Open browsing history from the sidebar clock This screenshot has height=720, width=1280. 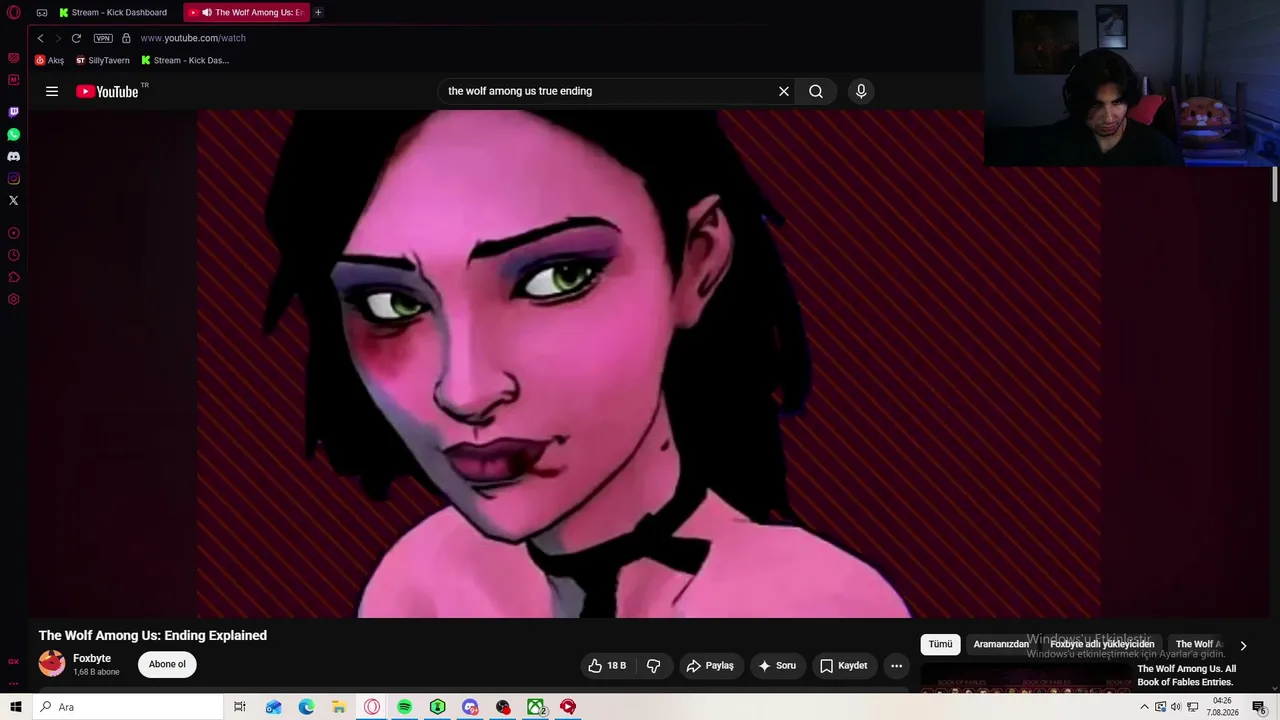pyautogui.click(x=14, y=255)
